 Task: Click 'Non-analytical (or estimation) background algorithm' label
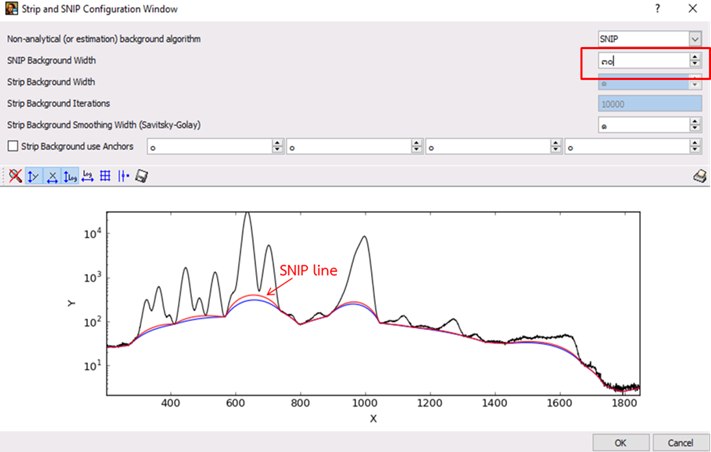pyautogui.click(x=104, y=39)
